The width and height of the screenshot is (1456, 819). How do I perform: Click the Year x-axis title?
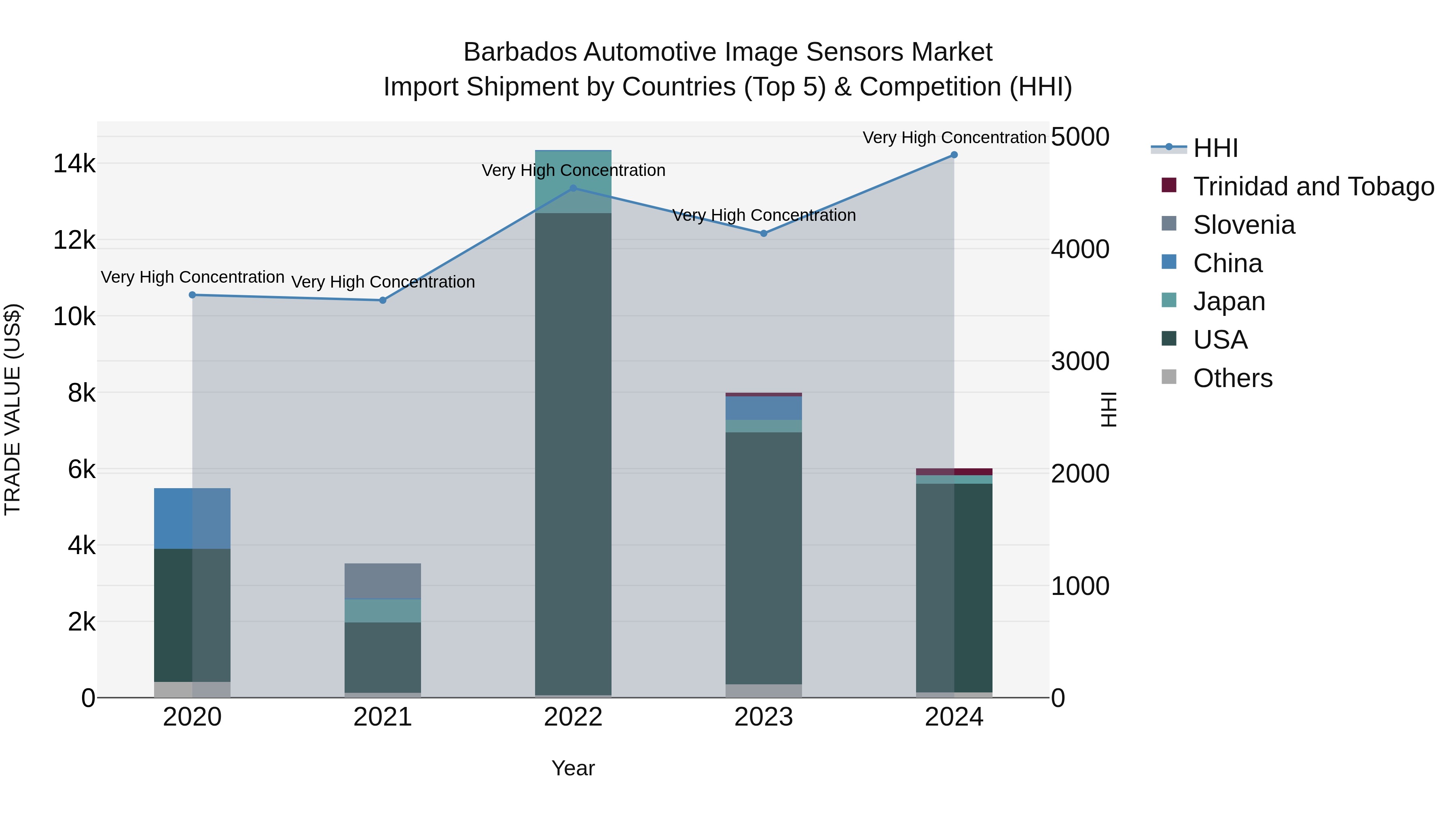573,768
